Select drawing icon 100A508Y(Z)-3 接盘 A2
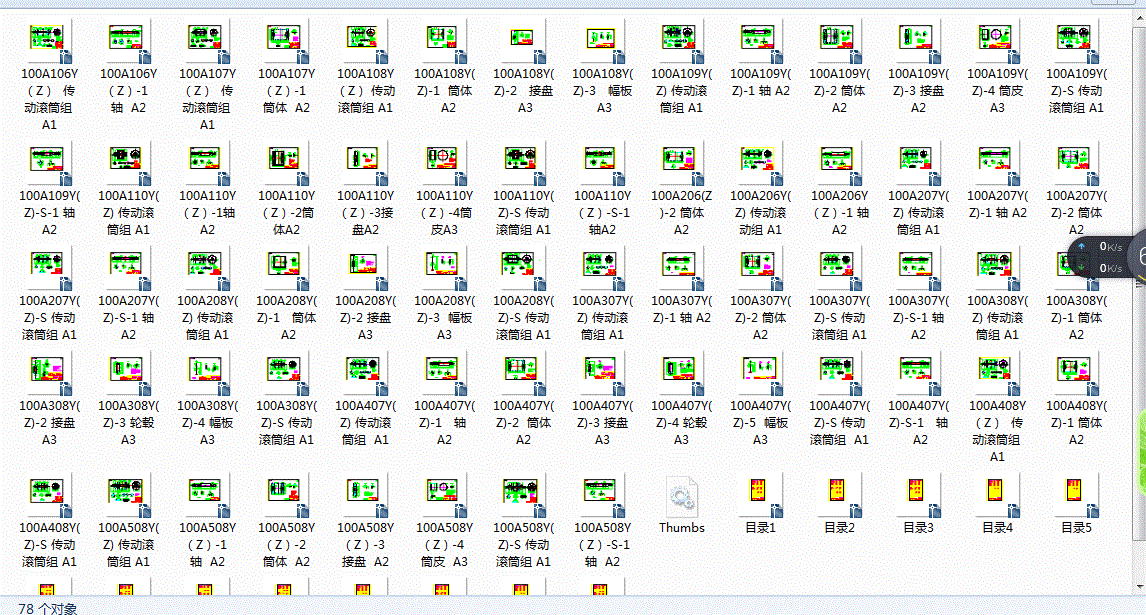This screenshot has width=1146, height=615. tap(365, 495)
